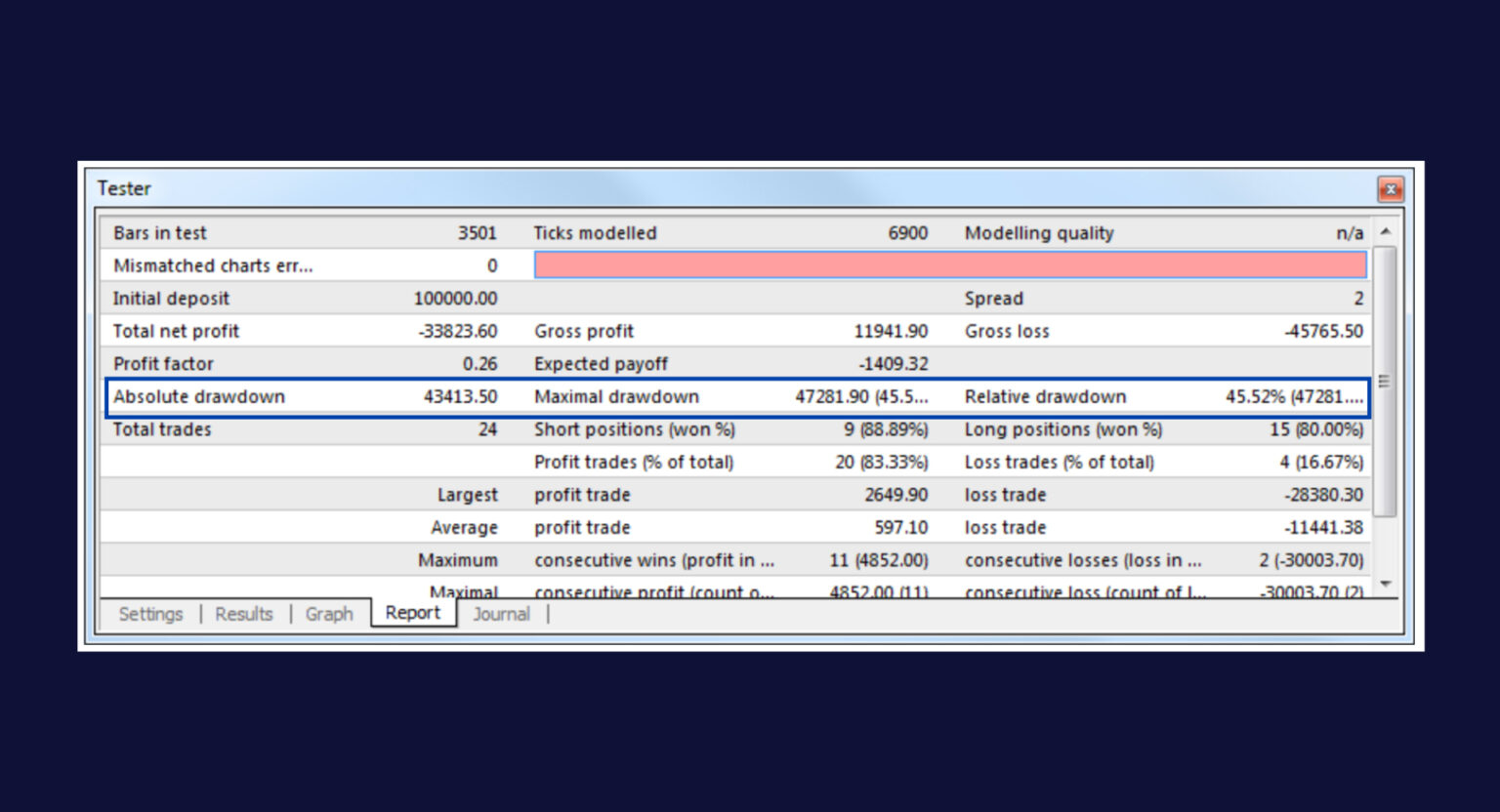Click largest profit trade value 2649.90
The height and width of the screenshot is (812, 1500).
coord(896,495)
